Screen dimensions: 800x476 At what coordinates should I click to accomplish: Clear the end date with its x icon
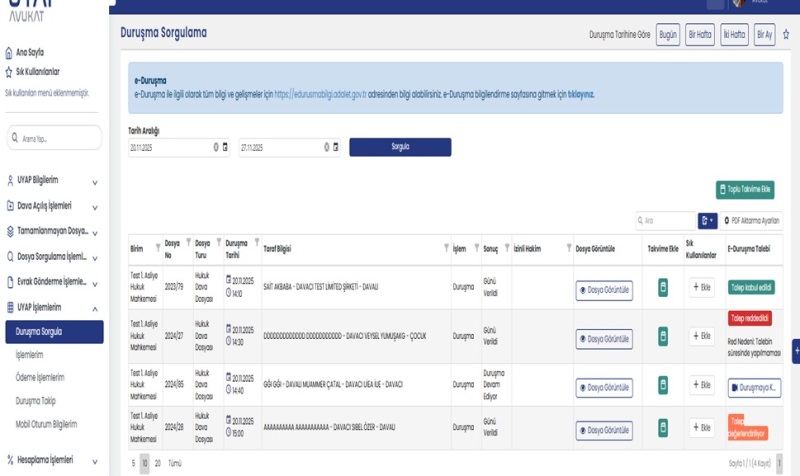[326, 147]
